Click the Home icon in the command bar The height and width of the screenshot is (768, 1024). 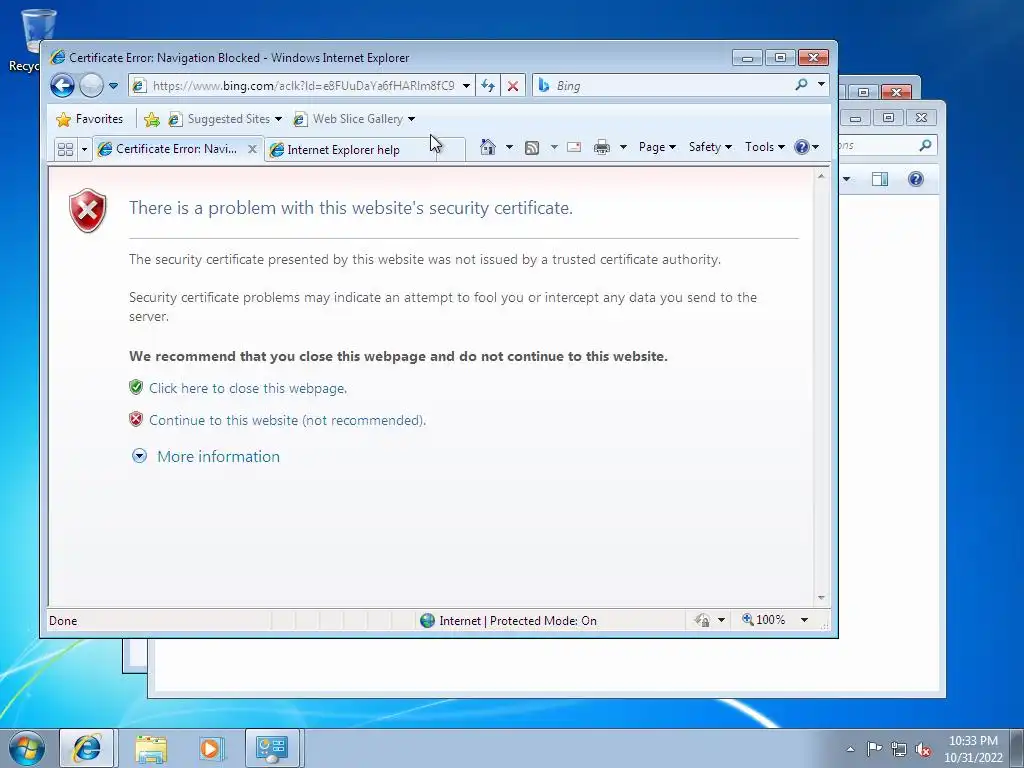tap(488, 147)
